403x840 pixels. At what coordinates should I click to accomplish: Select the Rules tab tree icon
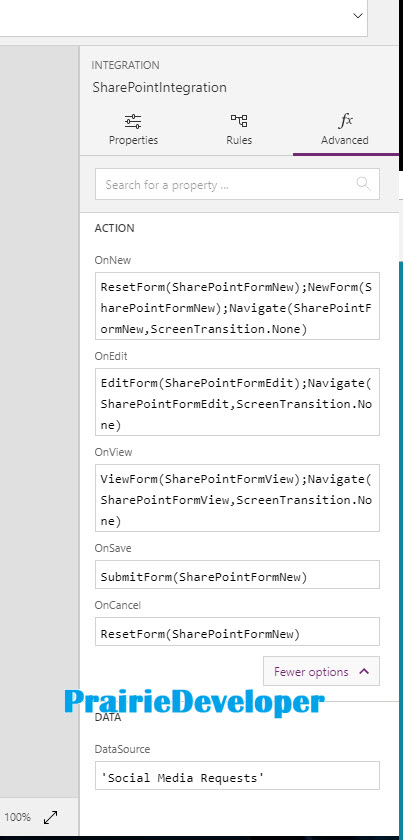click(x=239, y=121)
